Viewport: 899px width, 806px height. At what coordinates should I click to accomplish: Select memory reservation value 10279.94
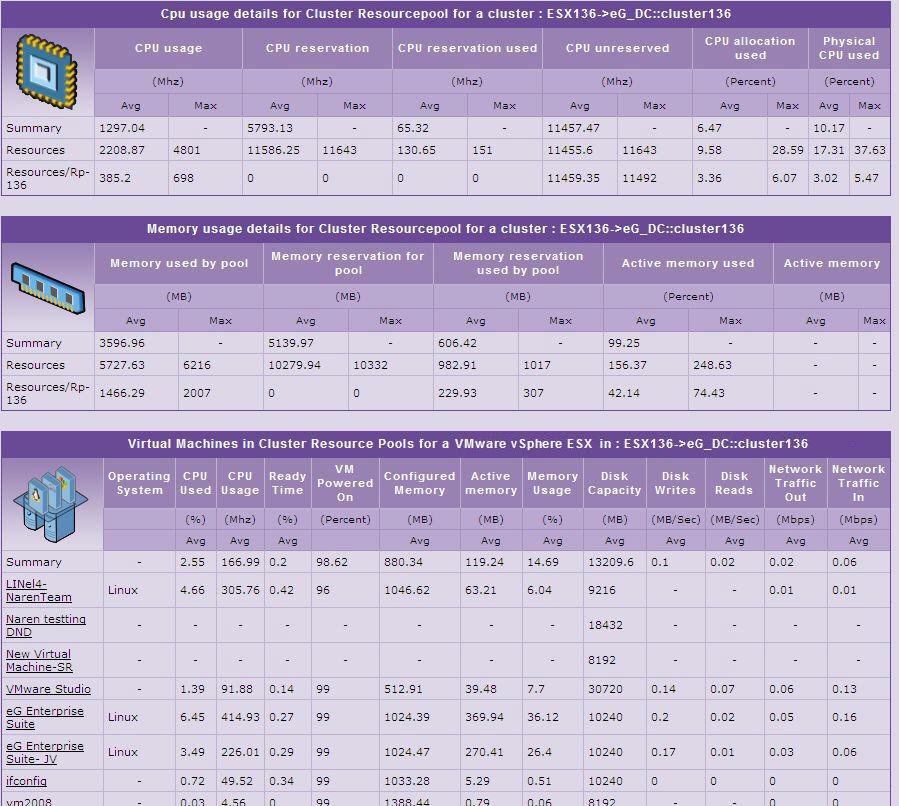[x=295, y=365]
